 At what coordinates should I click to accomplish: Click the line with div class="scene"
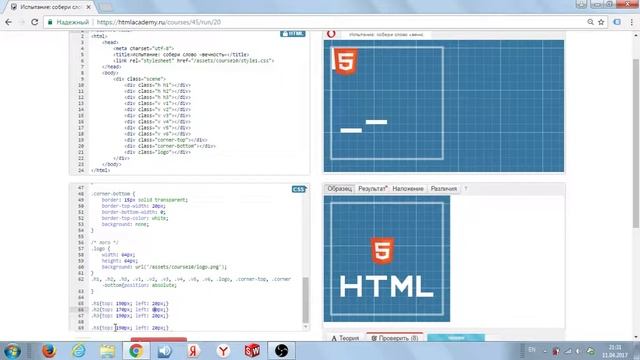(140, 79)
